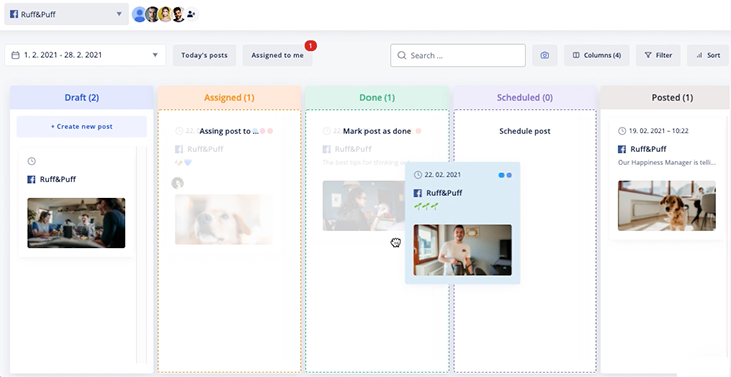731x377 pixels.
Task: Click 22. 02. 2021 date on dragged card
Action: pos(442,175)
